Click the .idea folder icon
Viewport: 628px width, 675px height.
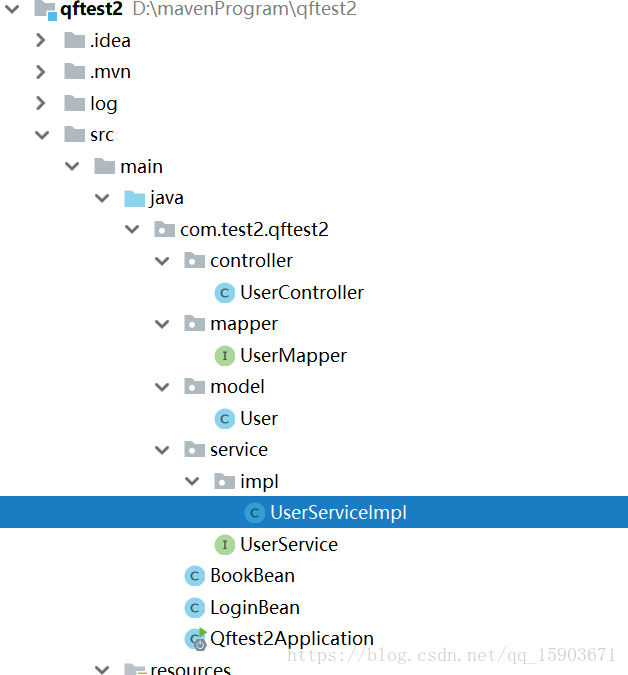[x=74, y=40]
